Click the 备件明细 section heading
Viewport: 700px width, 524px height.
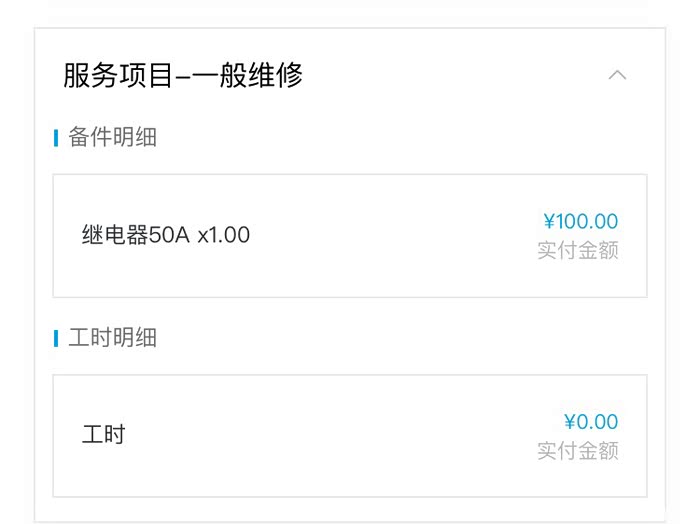pos(112,137)
